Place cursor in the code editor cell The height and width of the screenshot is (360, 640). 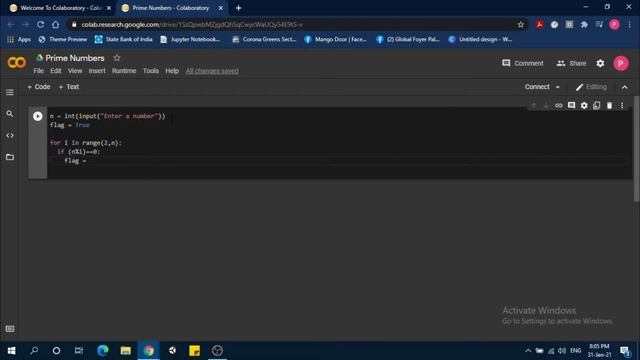pyautogui.click(x=339, y=142)
